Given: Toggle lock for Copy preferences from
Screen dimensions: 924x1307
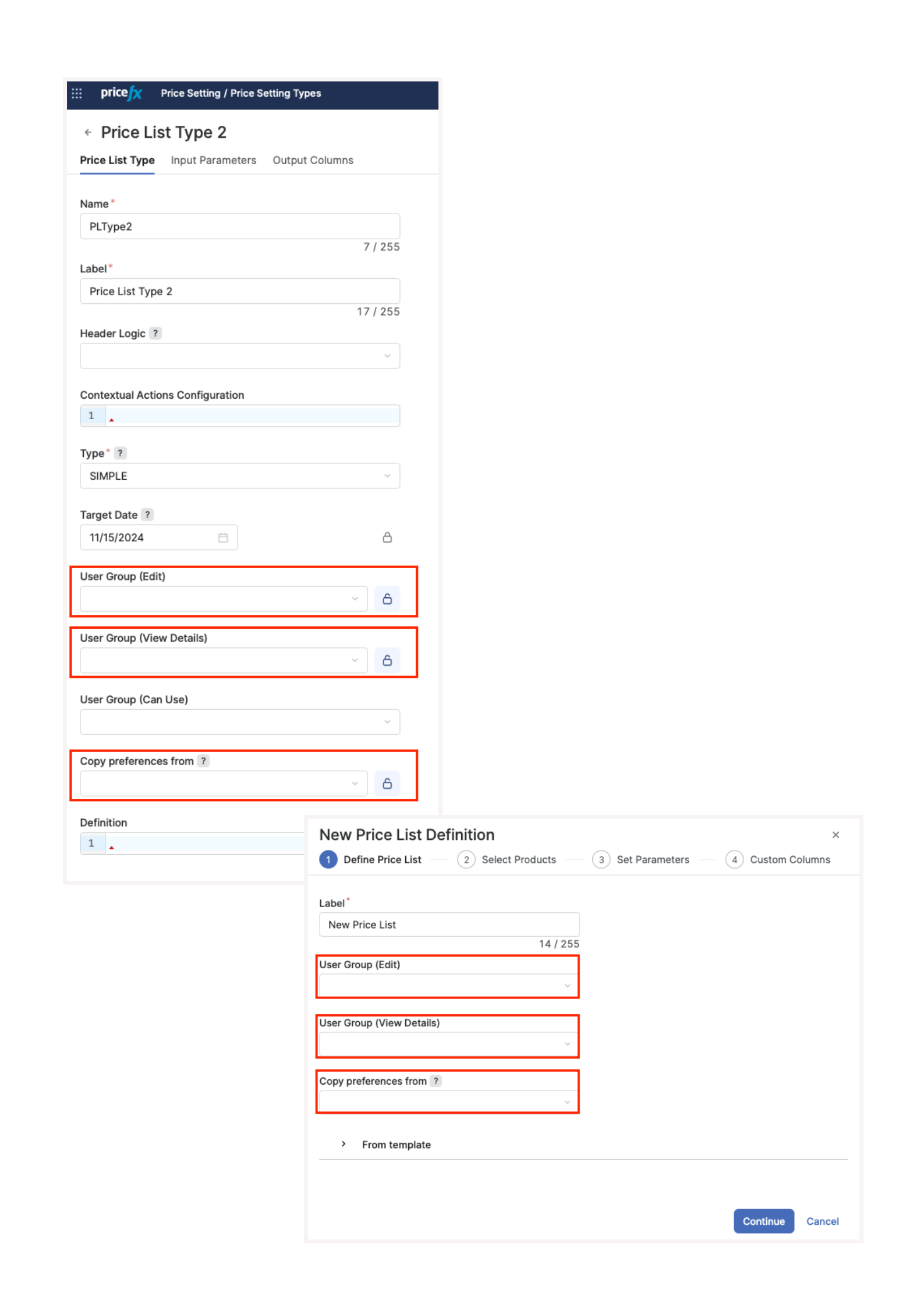Looking at the screenshot, I should point(387,784).
